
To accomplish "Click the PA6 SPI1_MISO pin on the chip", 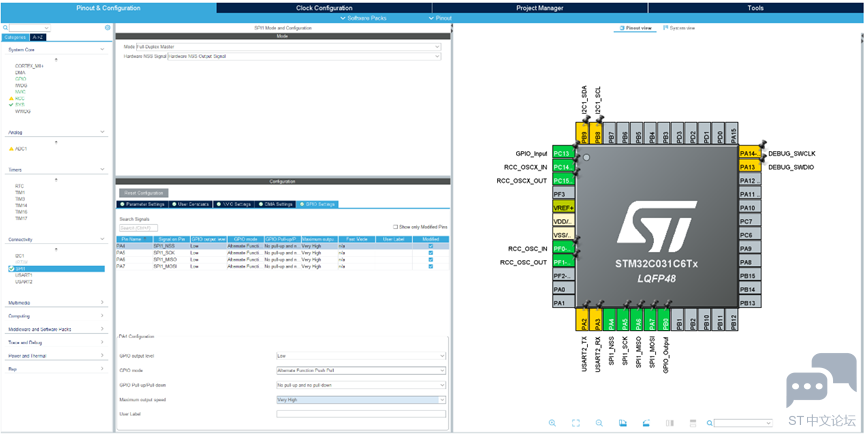I will pyautogui.click(x=638, y=320).
